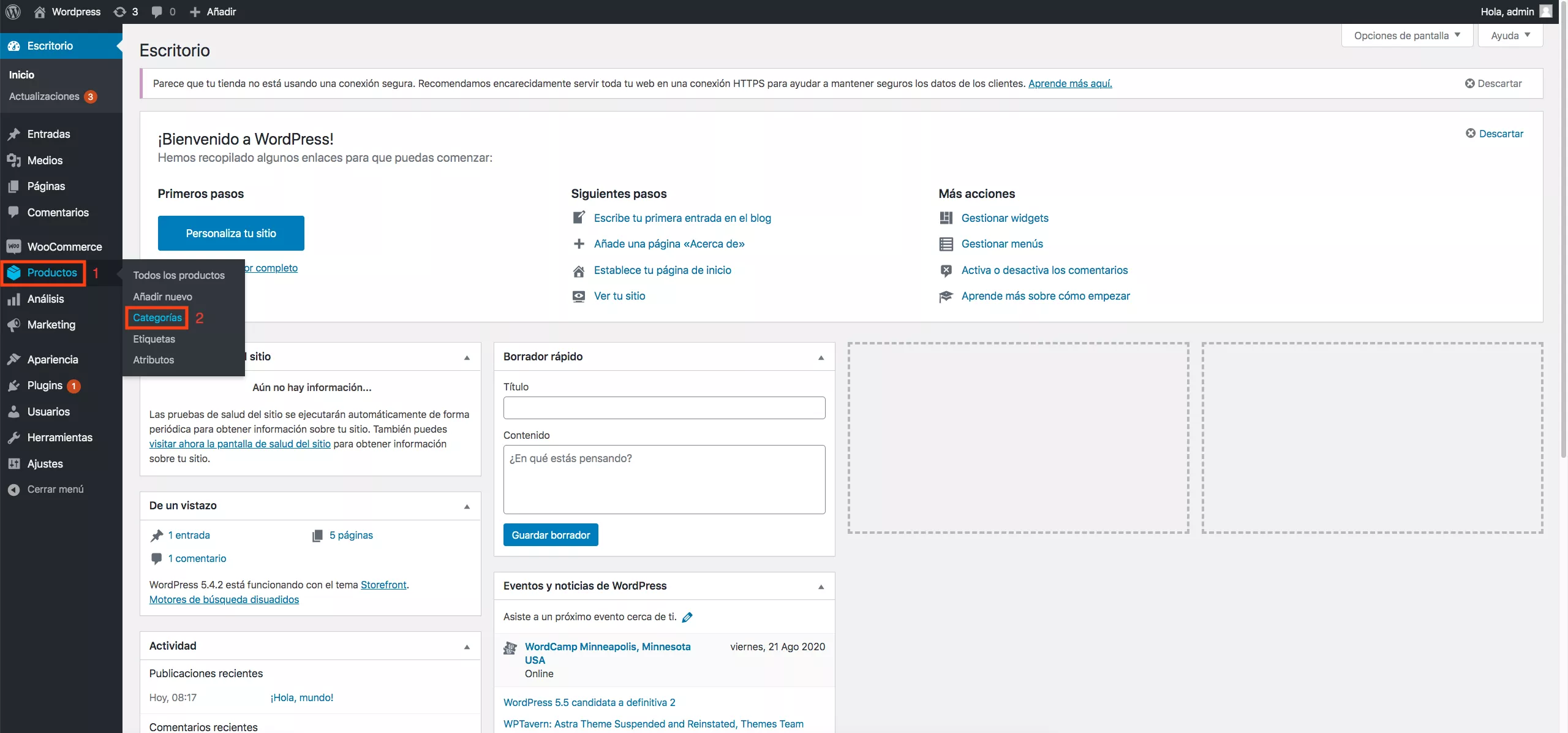Click the Medios media icon in sidebar
Screen dimensions: 1568x733
[13, 161]
